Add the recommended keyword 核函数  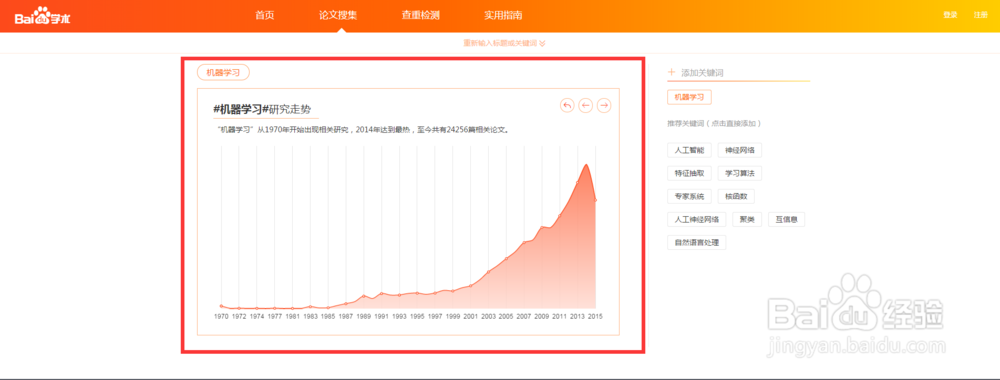point(736,196)
